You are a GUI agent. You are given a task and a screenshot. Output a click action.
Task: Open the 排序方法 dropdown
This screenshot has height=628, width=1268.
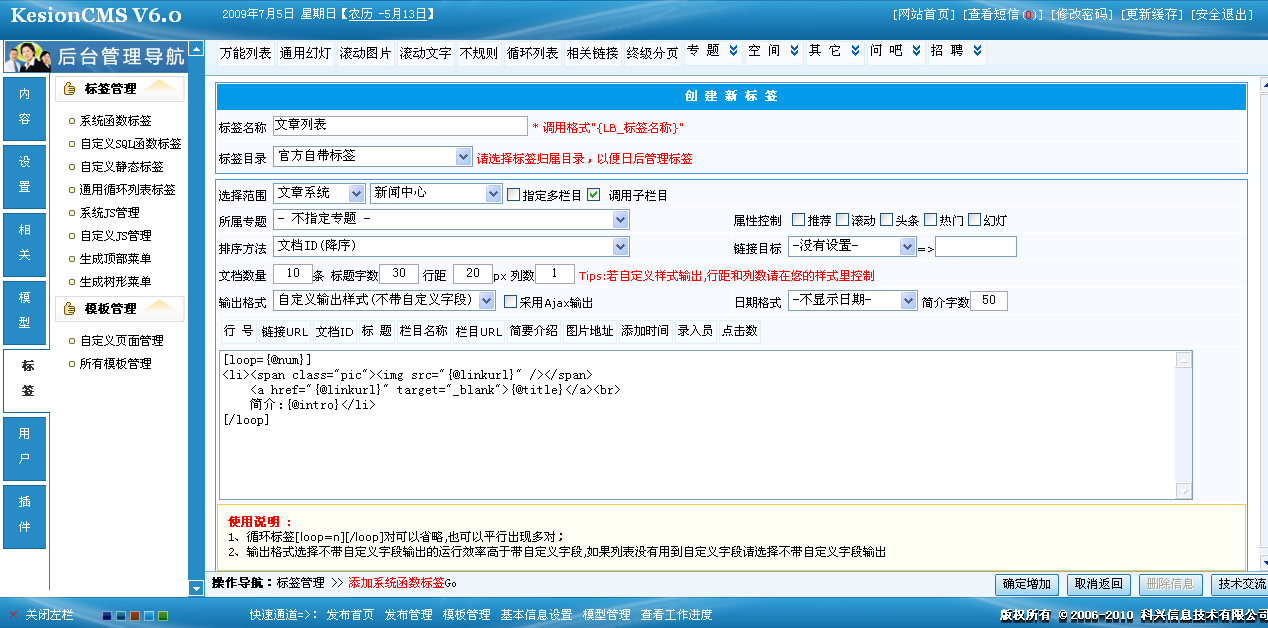621,246
